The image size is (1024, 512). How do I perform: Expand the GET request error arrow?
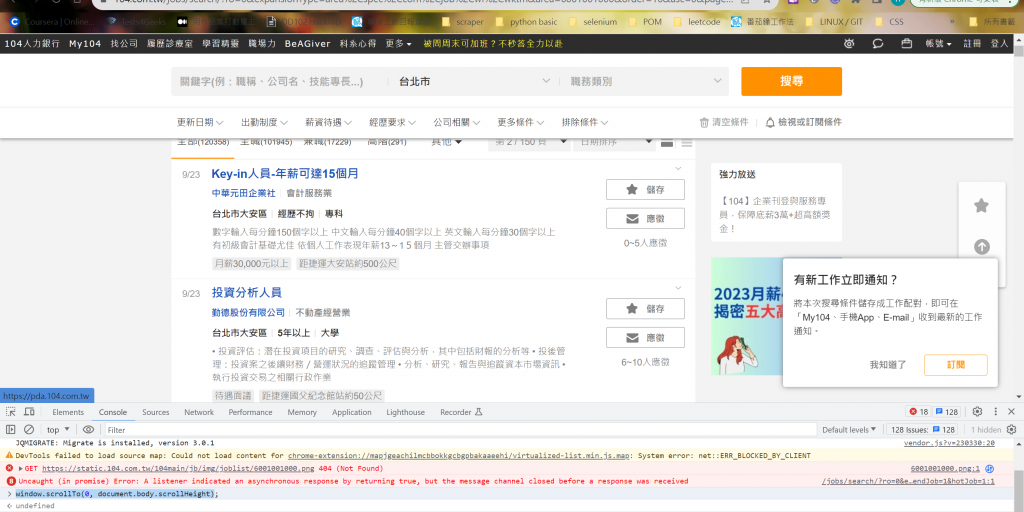point(21,468)
